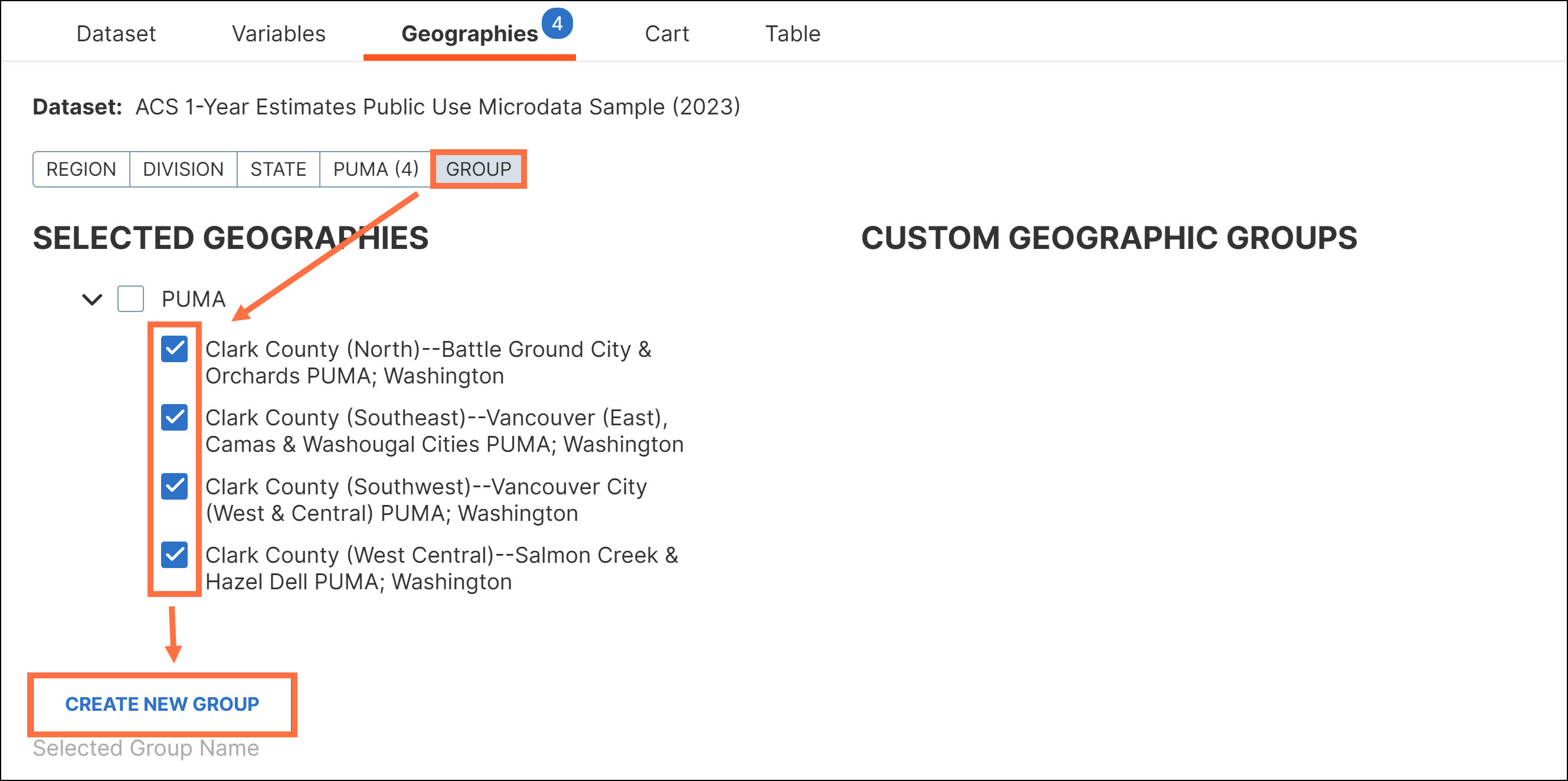The width and height of the screenshot is (1568, 781).
Task: Click the CREATE NEW GROUP button
Action: click(162, 704)
